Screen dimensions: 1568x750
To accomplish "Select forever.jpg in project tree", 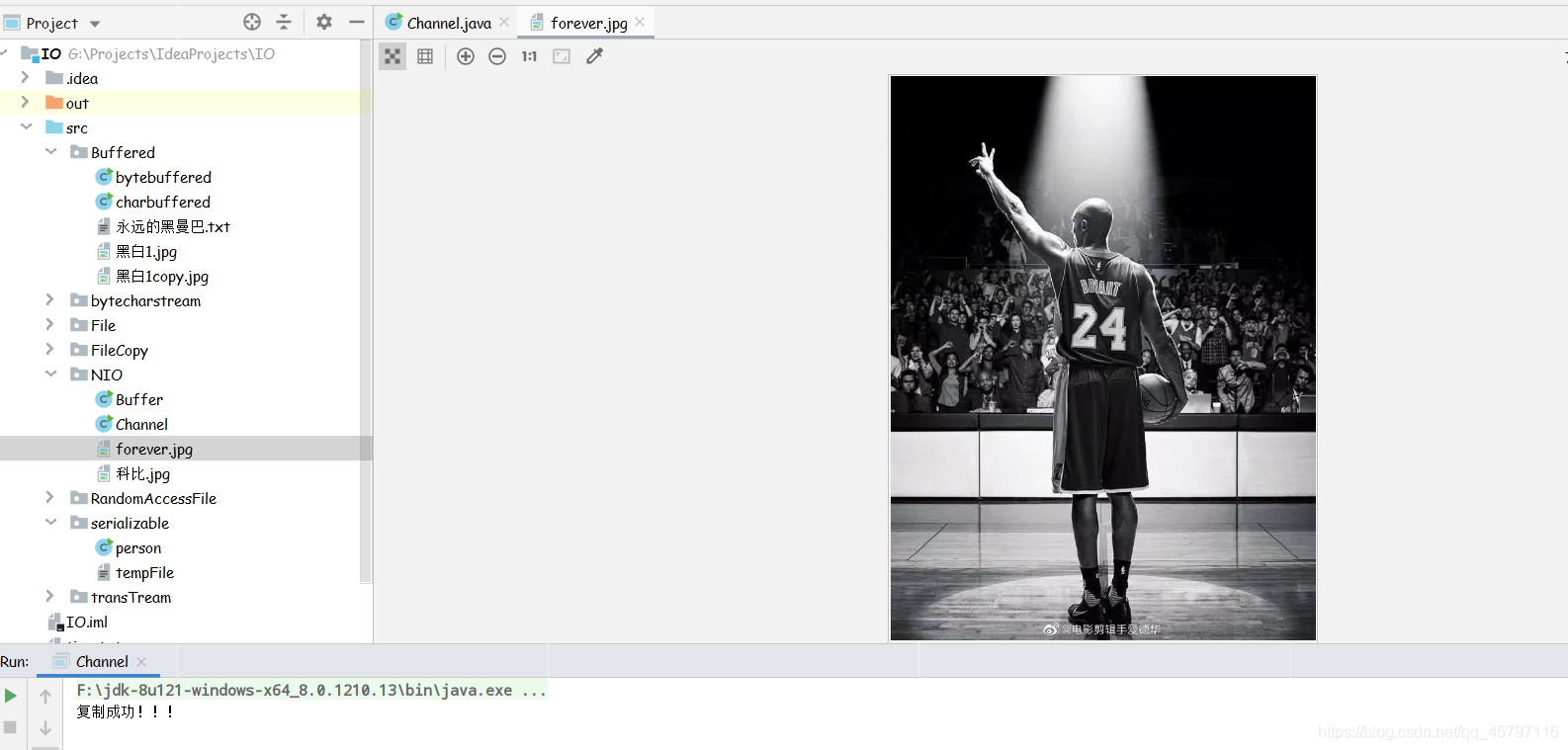I will point(153,449).
